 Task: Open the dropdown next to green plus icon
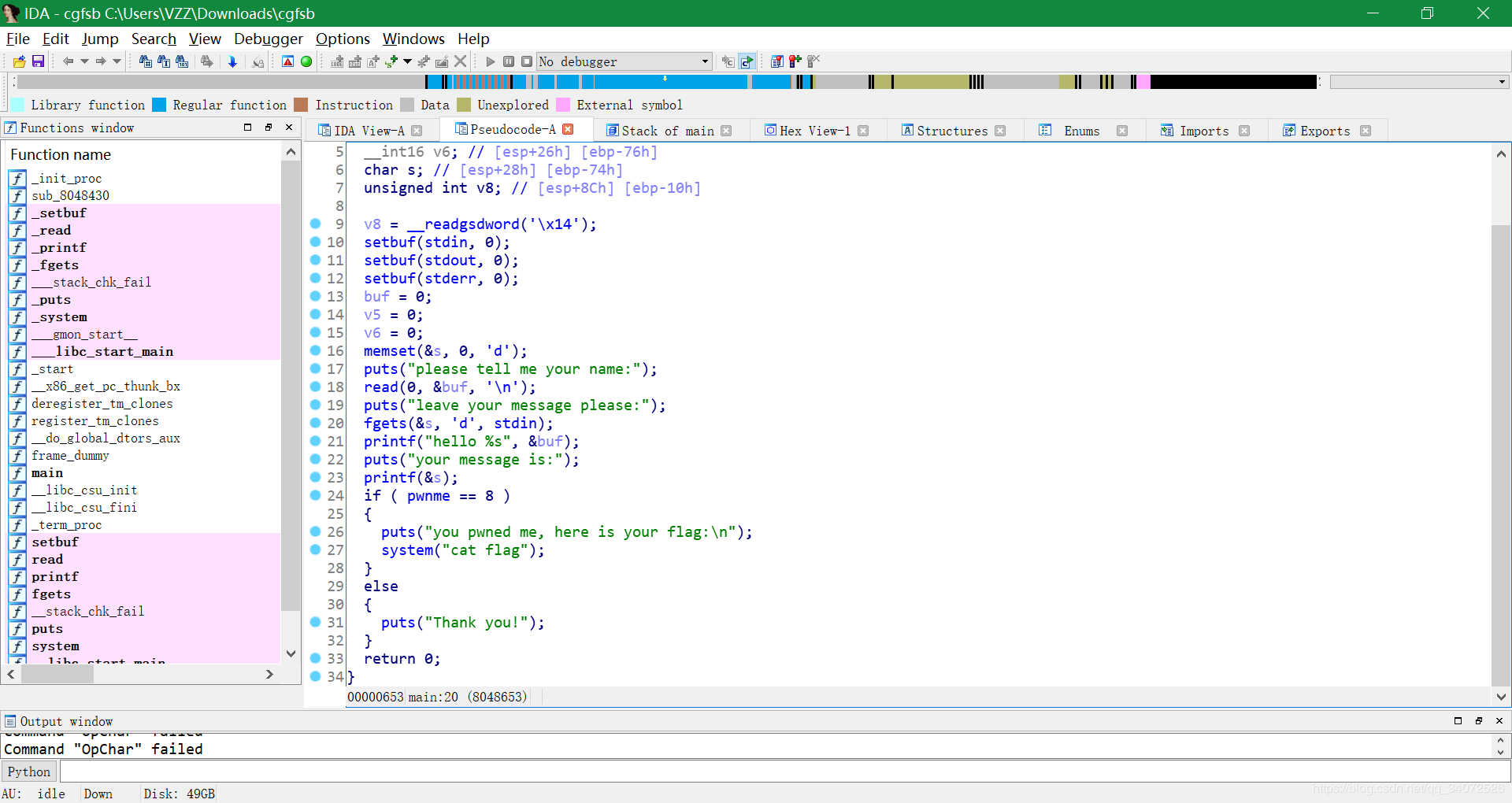tap(407, 61)
